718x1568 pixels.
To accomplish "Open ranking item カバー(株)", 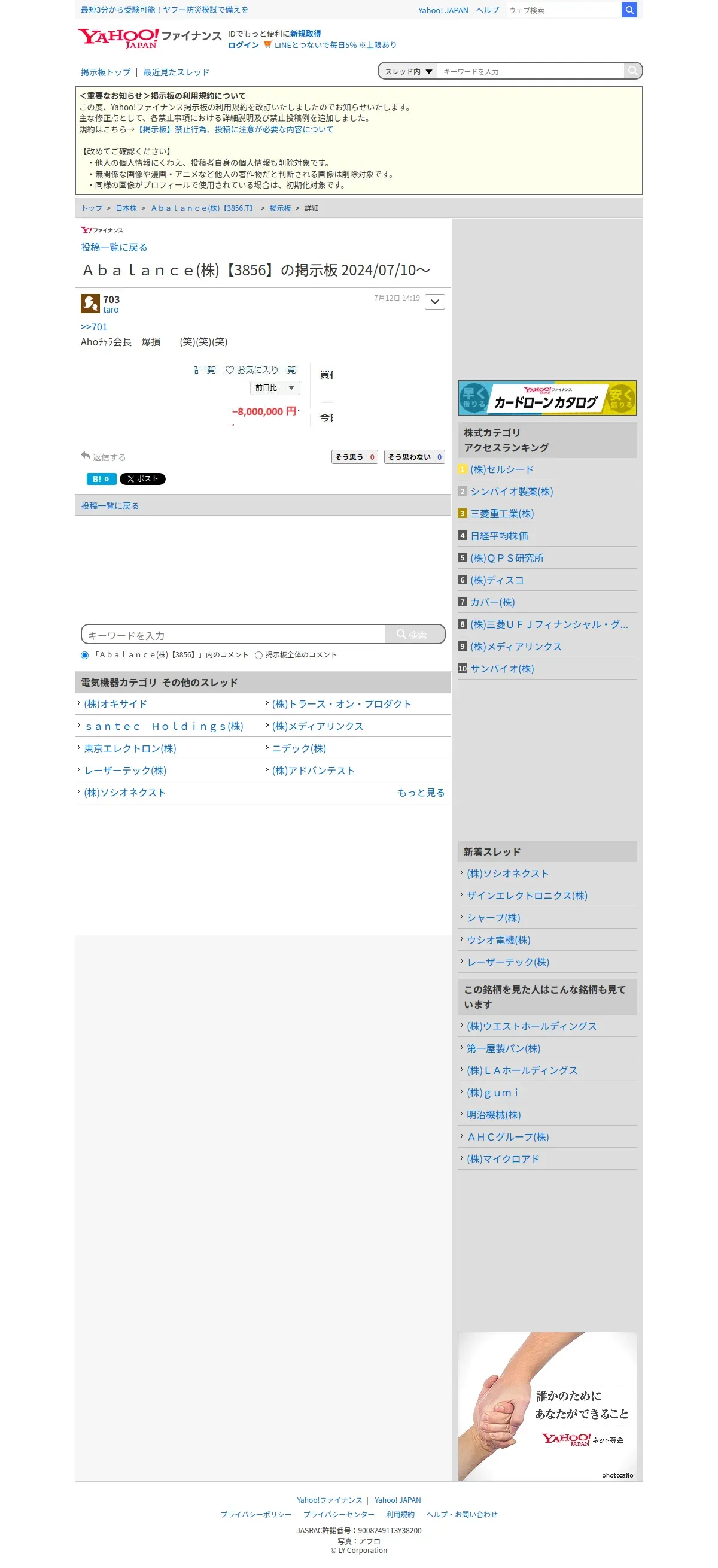I will [492, 602].
